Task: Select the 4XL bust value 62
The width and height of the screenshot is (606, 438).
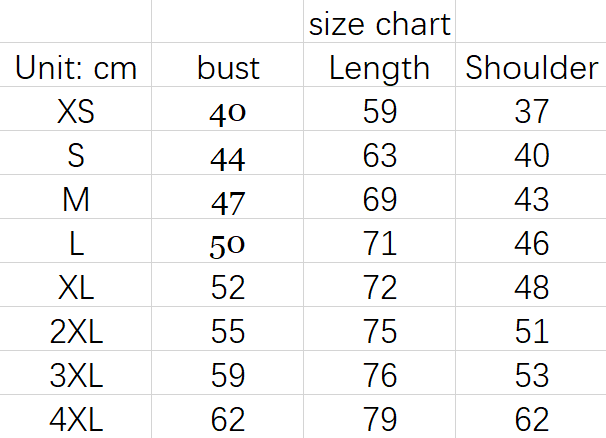Action: [228, 418]
